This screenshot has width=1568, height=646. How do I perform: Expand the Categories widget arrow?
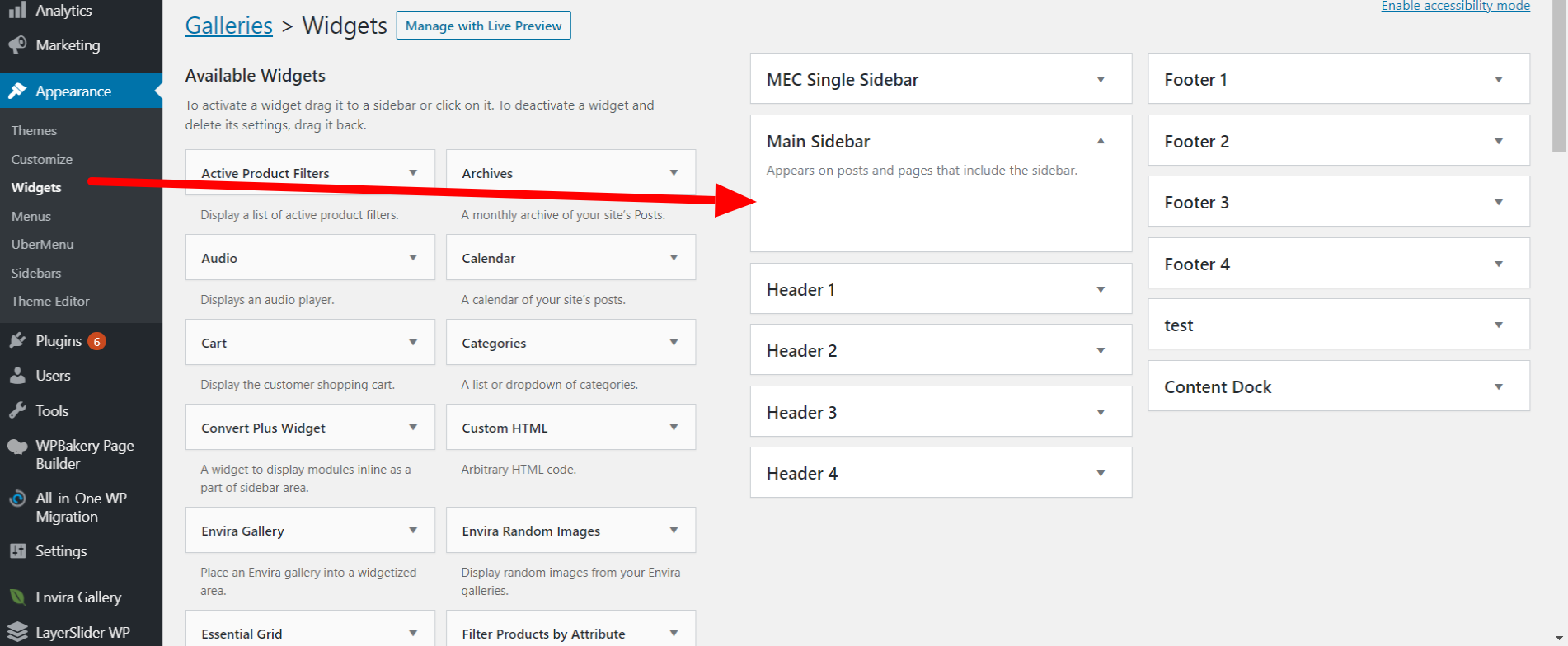pyautogui.click(x=674, y=343)
